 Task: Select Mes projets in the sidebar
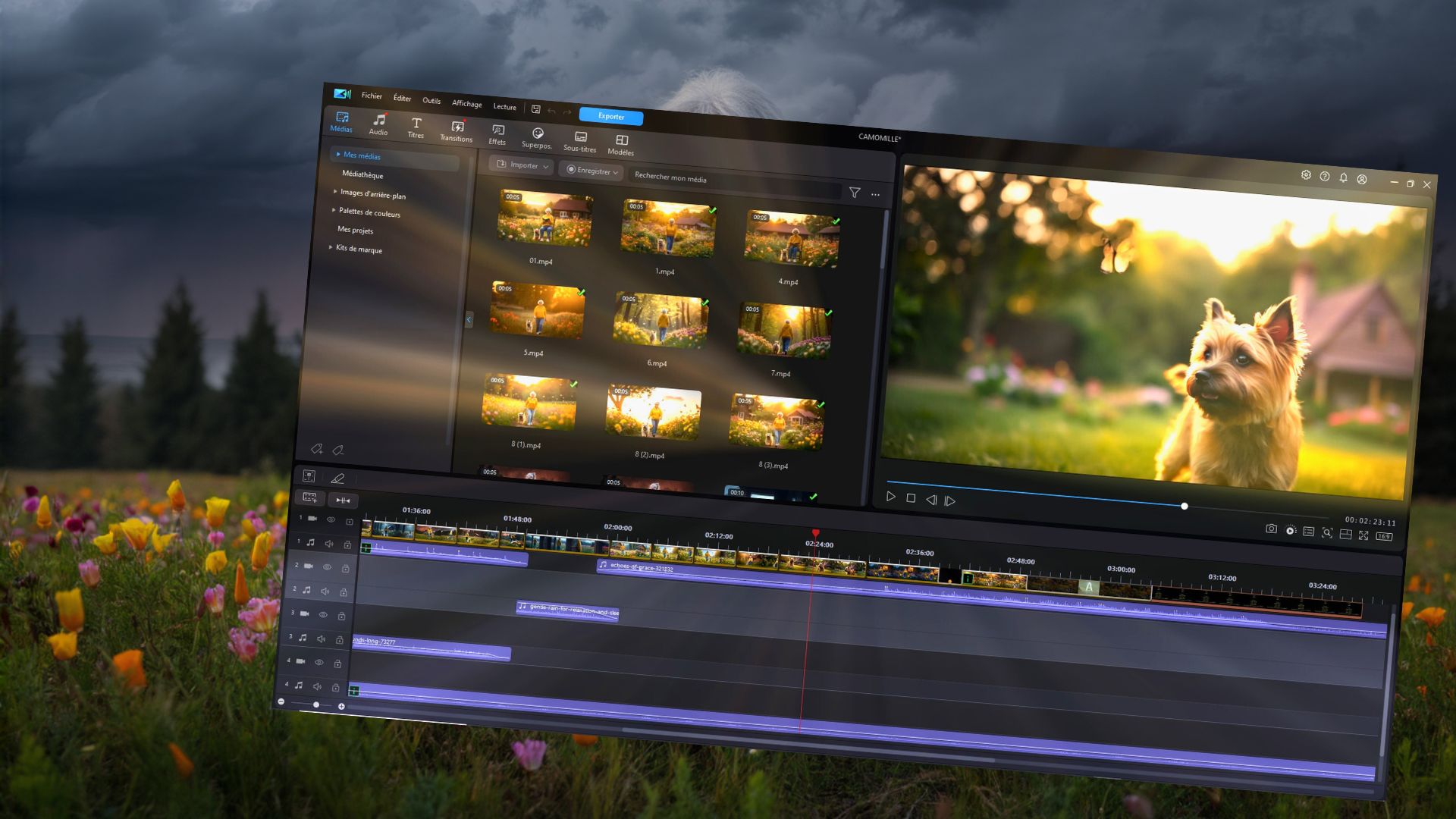coord(355,230)
